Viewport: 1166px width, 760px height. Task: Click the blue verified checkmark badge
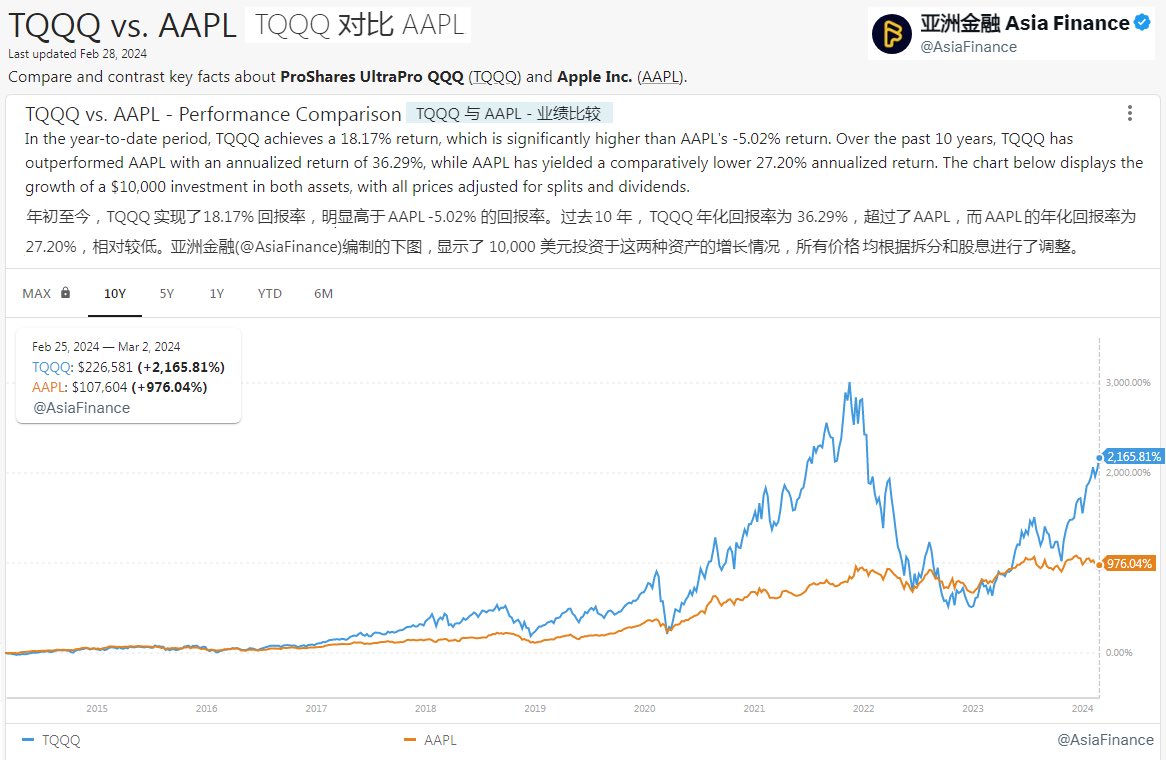1140,22
